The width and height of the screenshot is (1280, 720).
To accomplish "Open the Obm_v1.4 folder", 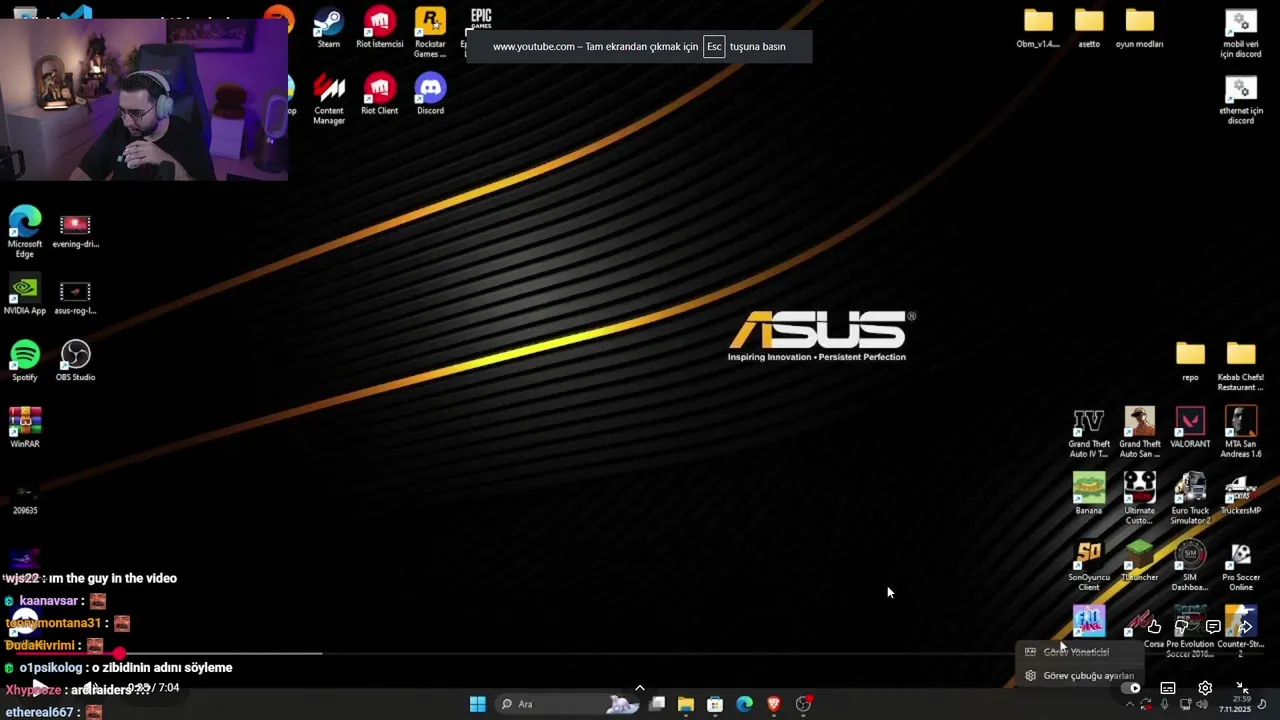I will click(x=1038, y=28).
